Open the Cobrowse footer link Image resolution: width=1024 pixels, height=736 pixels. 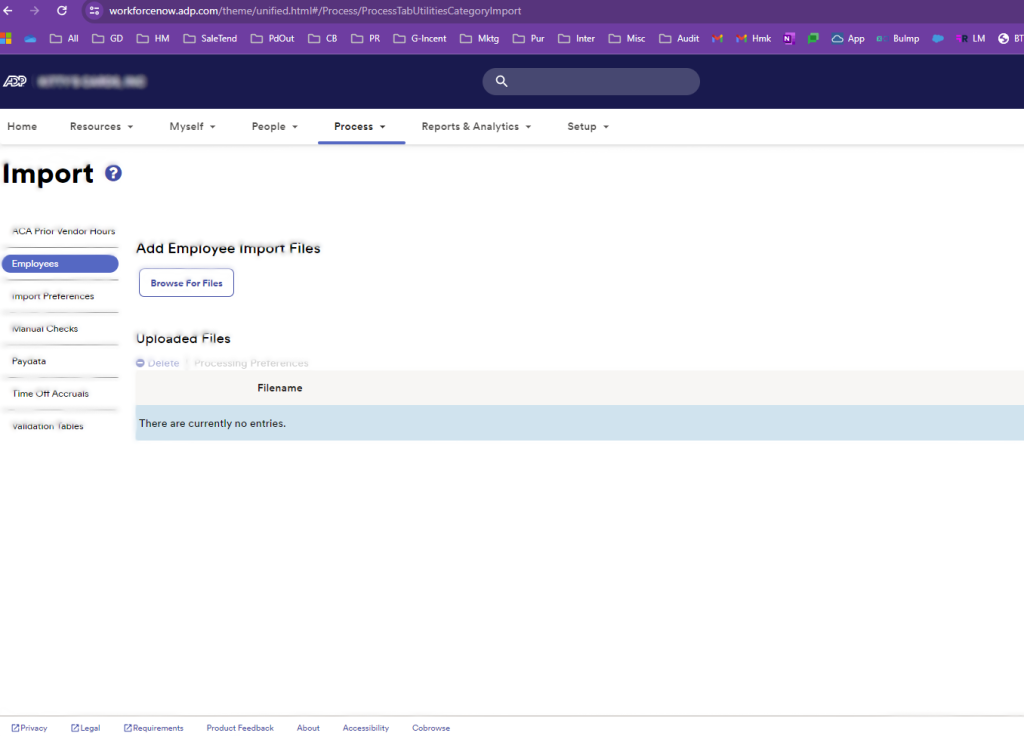[x=431, y=728]
